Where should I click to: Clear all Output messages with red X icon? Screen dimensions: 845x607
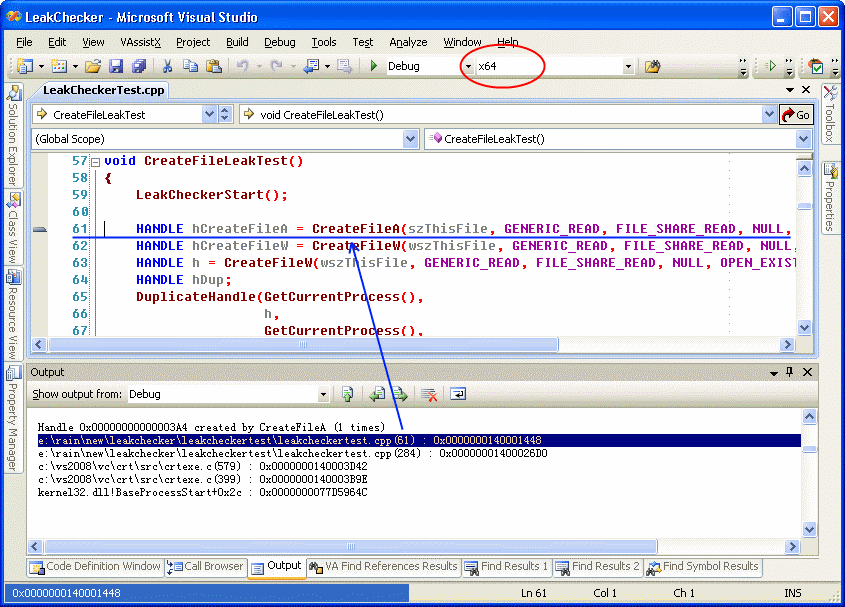[428, 394]
